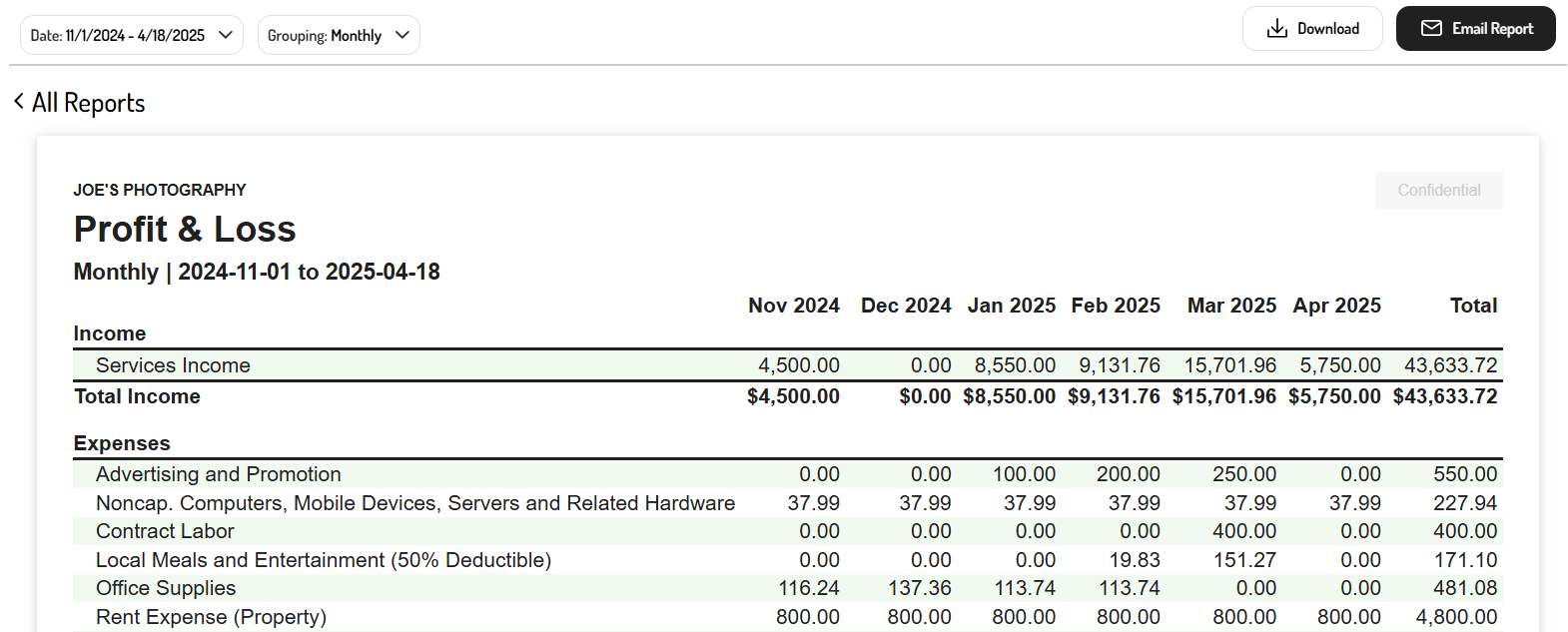The image size is (1568, 632).
Task: Click Advertising and Promotion total 550.00
Action: (1465, 474)
